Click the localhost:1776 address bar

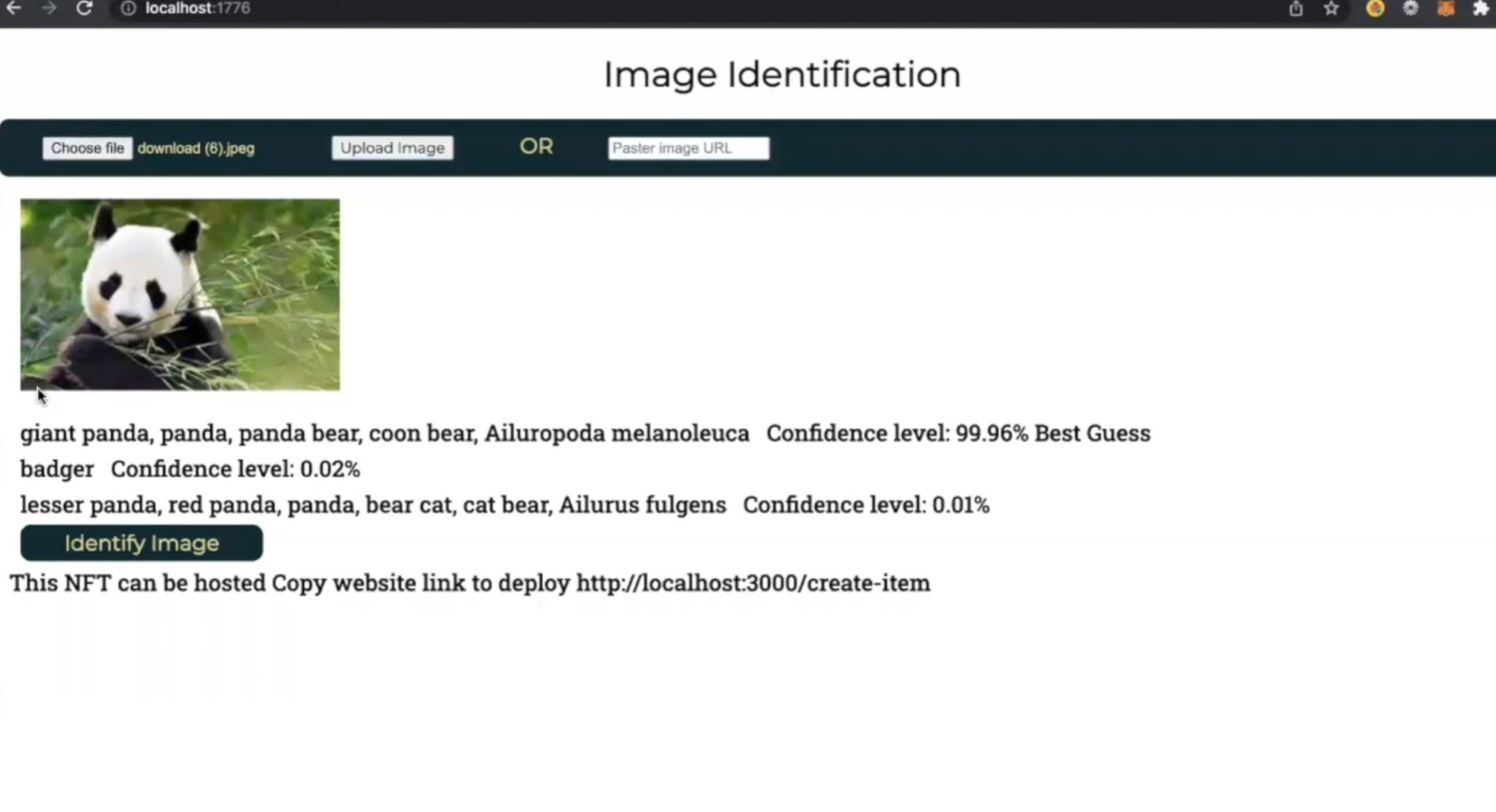point(197,8)
